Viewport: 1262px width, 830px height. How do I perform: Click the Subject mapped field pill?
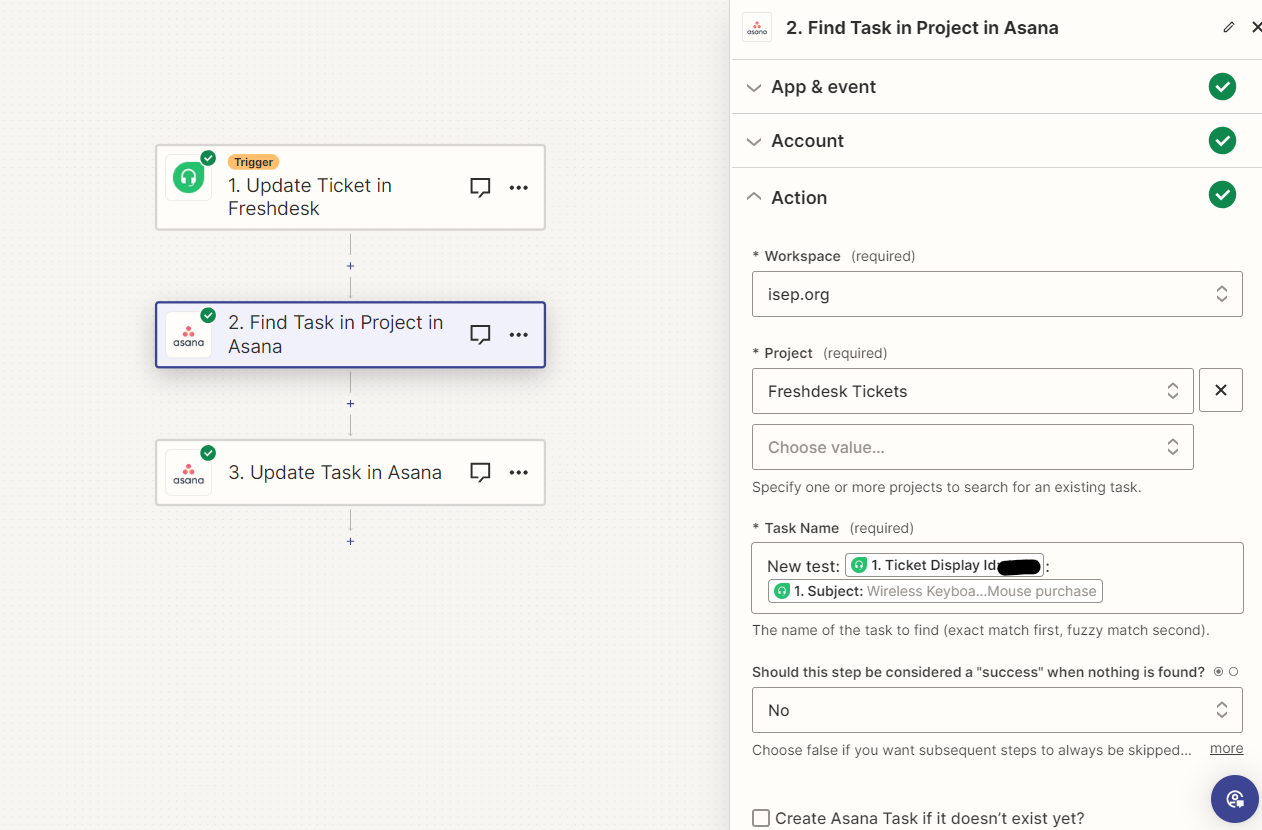click(935, 591)
